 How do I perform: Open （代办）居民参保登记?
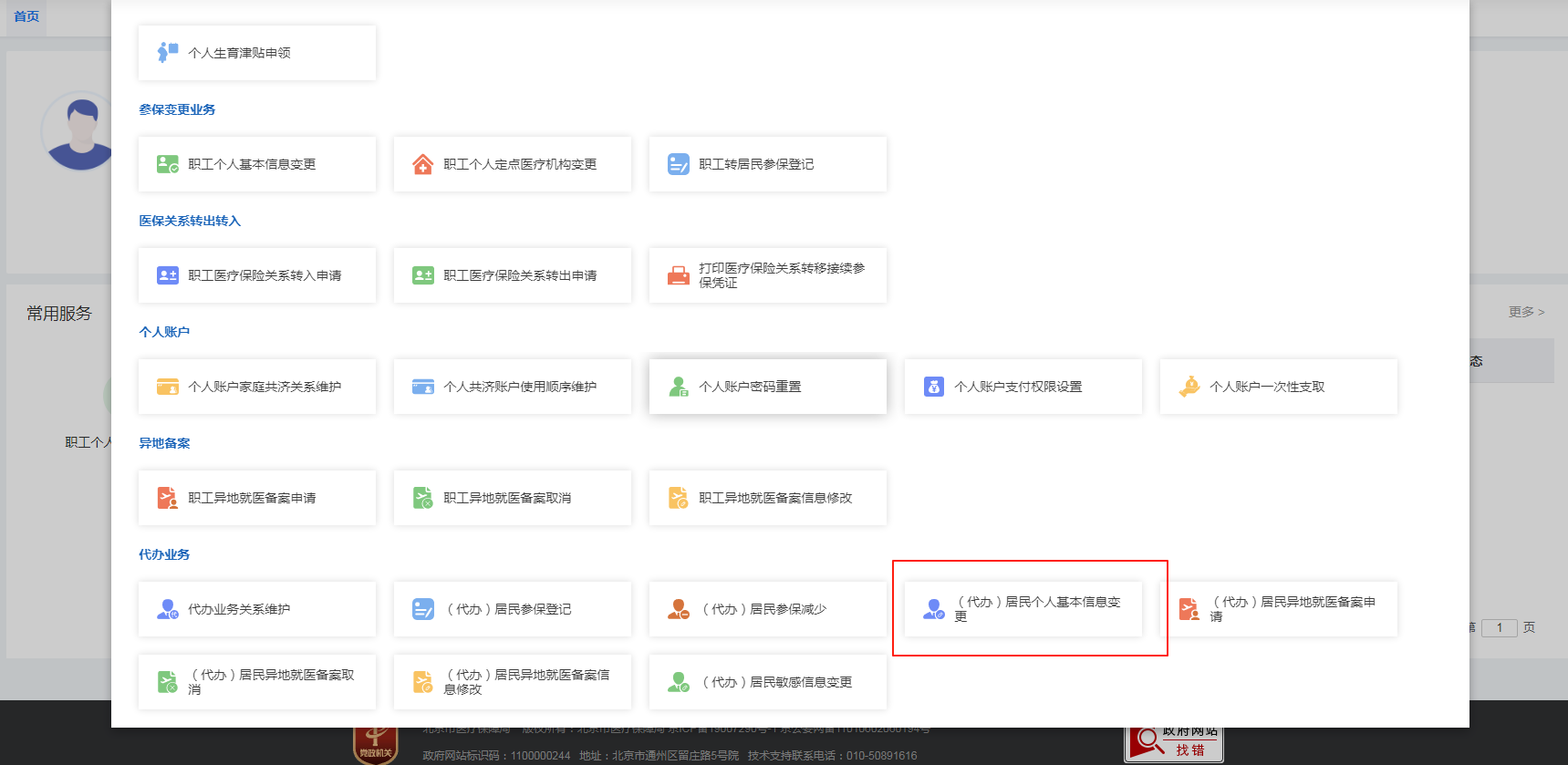(x=513, y=609)
